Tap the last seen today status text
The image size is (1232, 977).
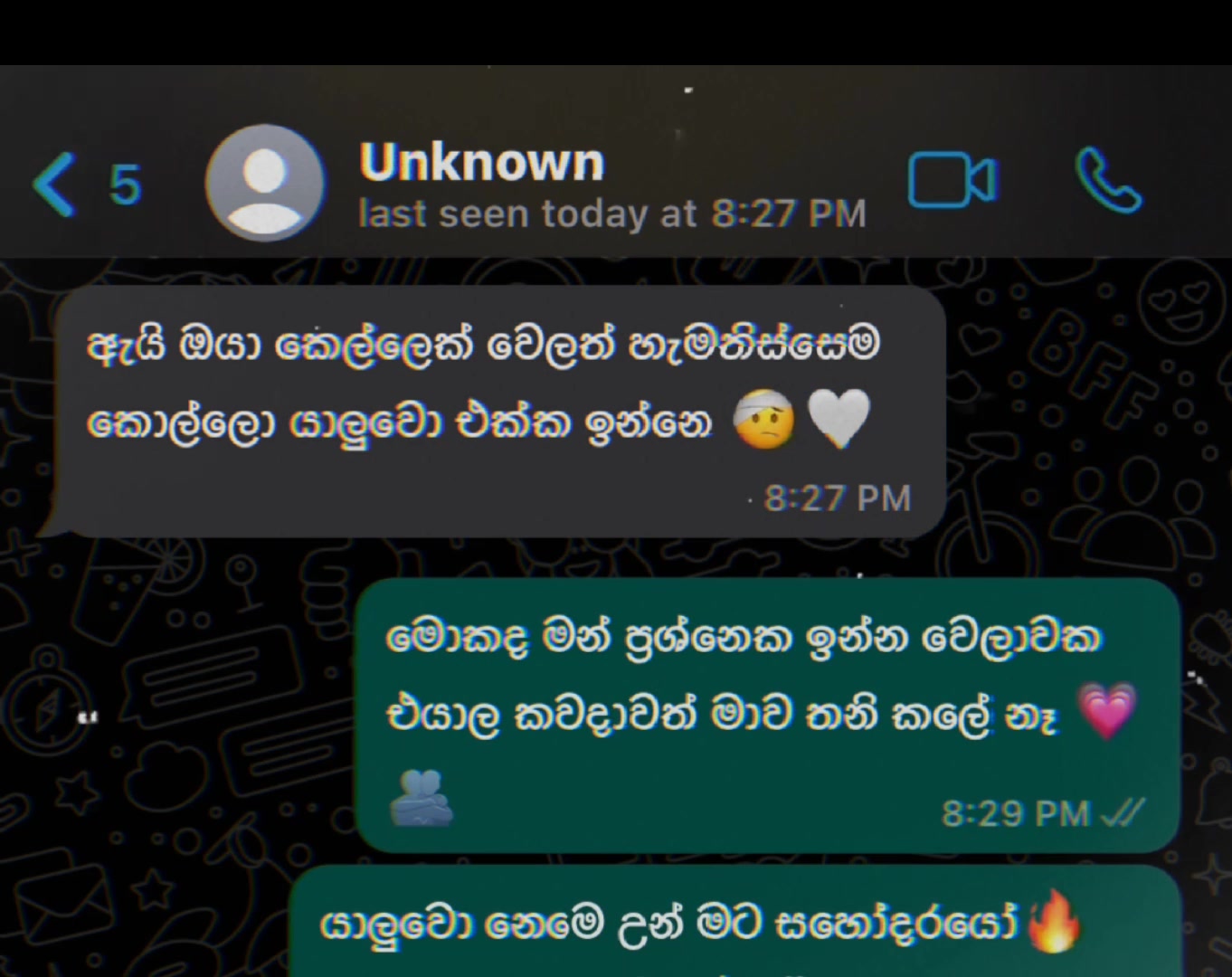[612, 214]
